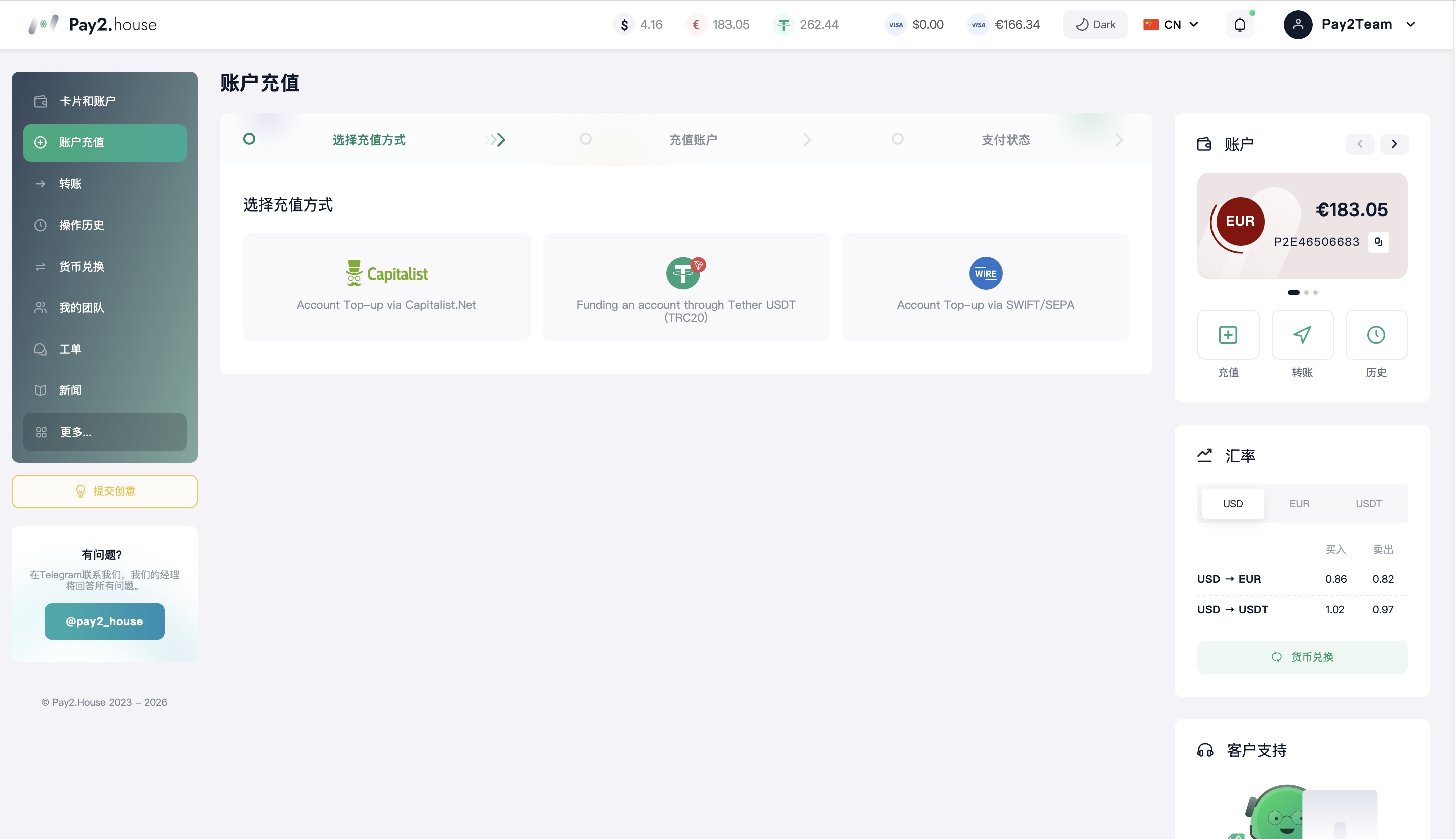1456x839 pixels.
Task: Select the Capitalist top-up method
Action: click(x=386, y=286)
